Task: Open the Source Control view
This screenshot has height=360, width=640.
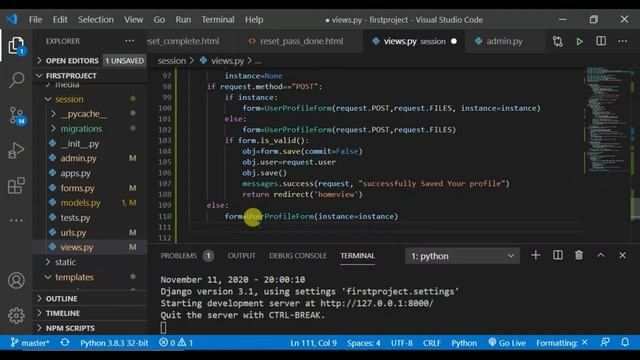Action: click(16, 116)
